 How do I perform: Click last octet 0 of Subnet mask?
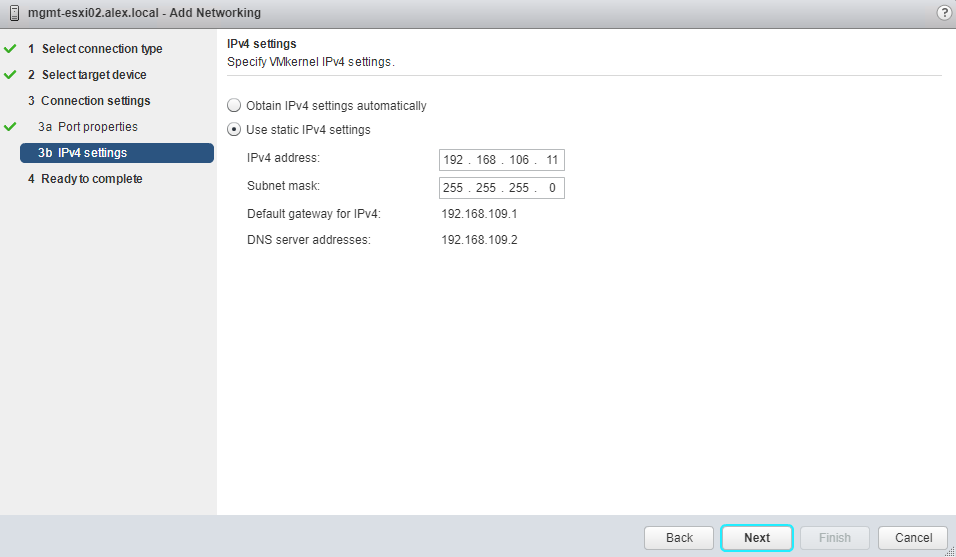(552, 188)
